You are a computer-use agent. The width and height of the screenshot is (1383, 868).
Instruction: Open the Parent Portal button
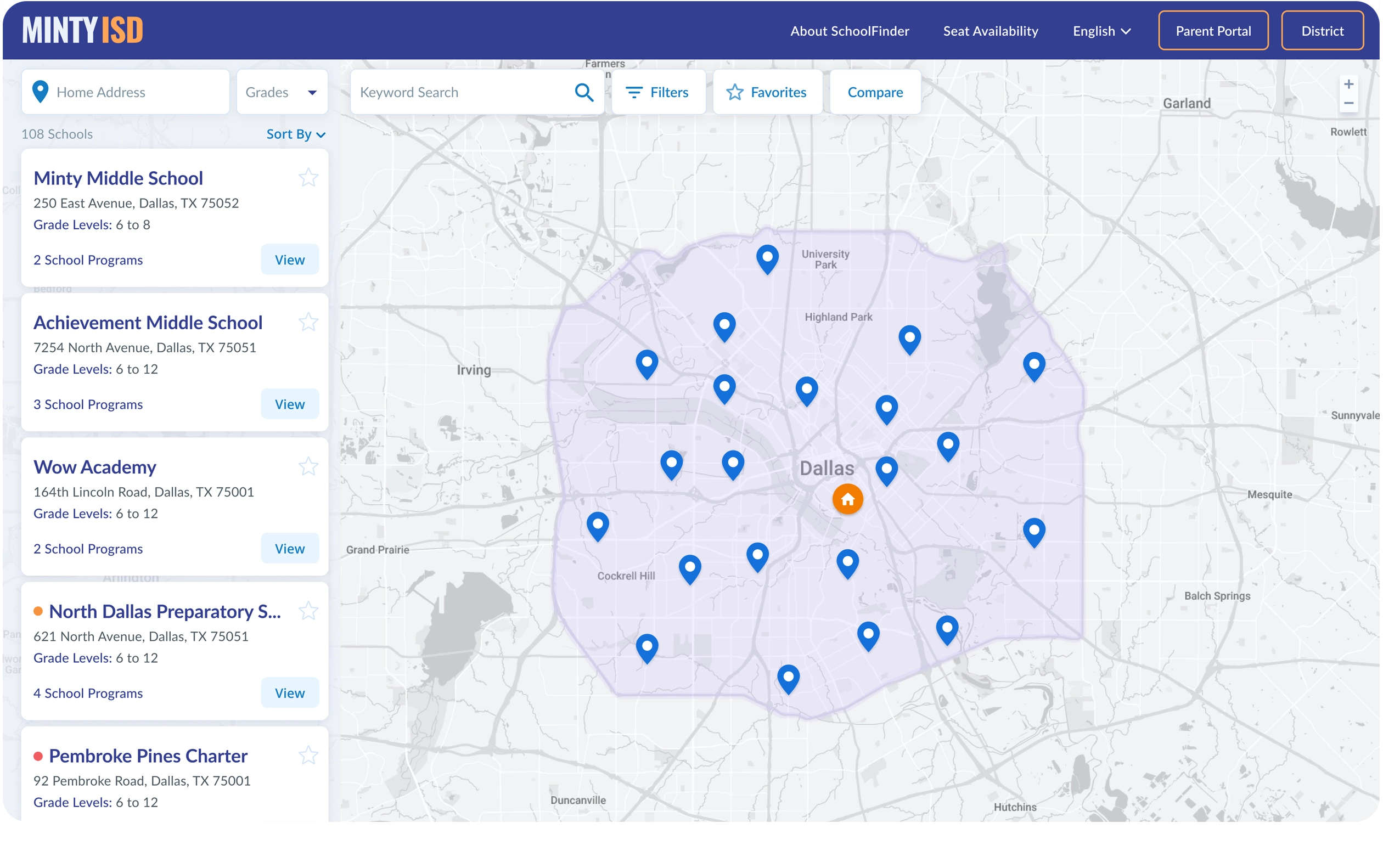pos(1212,31)
